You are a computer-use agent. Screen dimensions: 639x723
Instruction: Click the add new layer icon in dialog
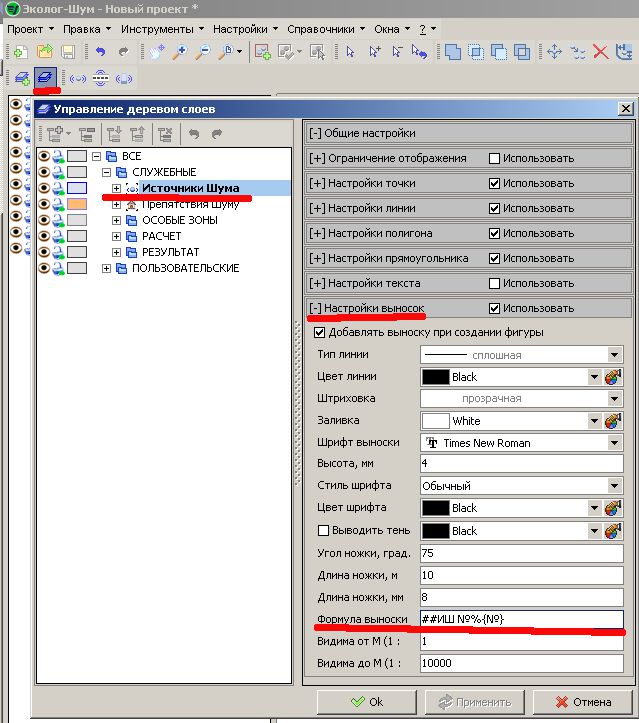(x=57, y=132)
